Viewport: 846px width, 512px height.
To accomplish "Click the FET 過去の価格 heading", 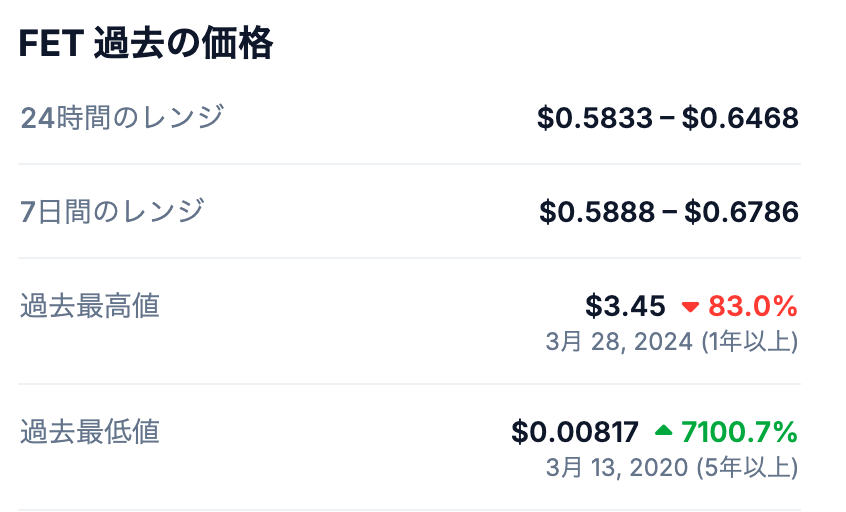I will tap(146, 45).
